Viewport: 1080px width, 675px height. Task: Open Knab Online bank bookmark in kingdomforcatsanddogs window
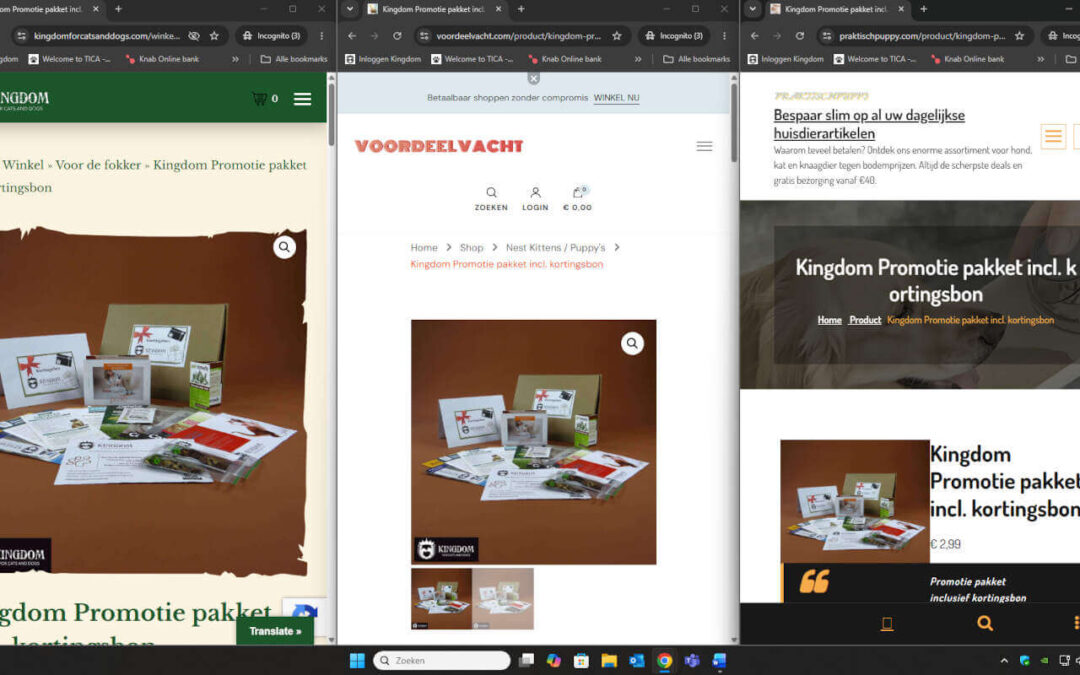point(163,59)
